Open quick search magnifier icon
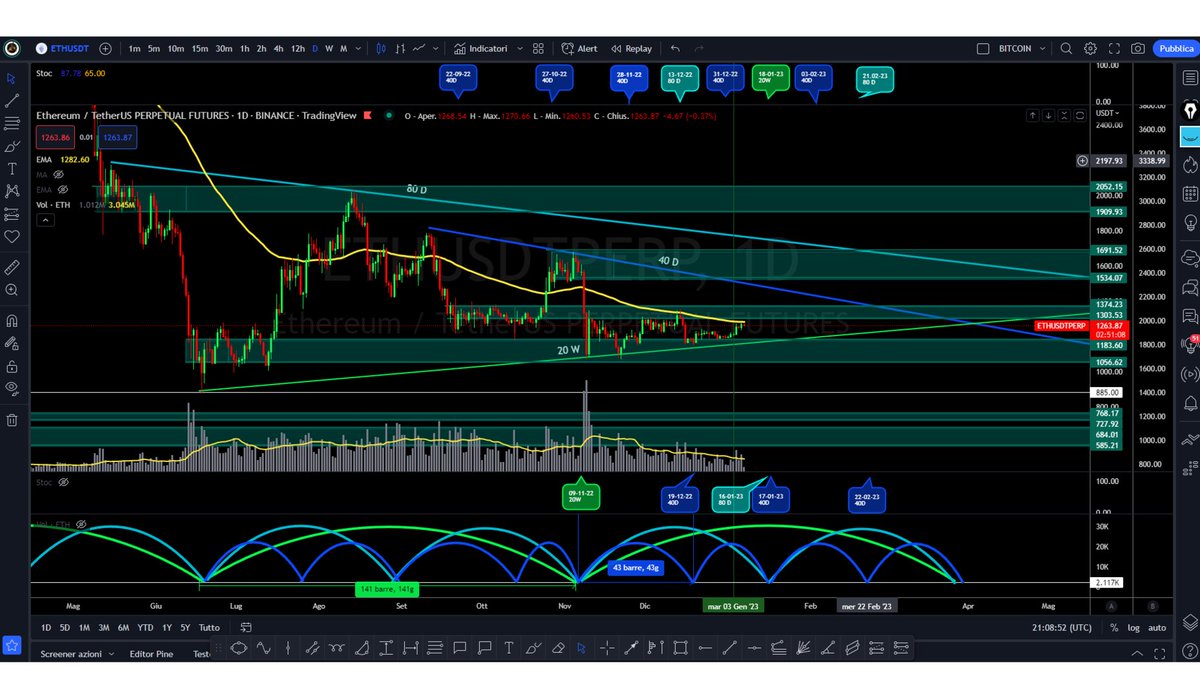The width and height of the screenshot is (1200, 698). tap(1066, 48)
